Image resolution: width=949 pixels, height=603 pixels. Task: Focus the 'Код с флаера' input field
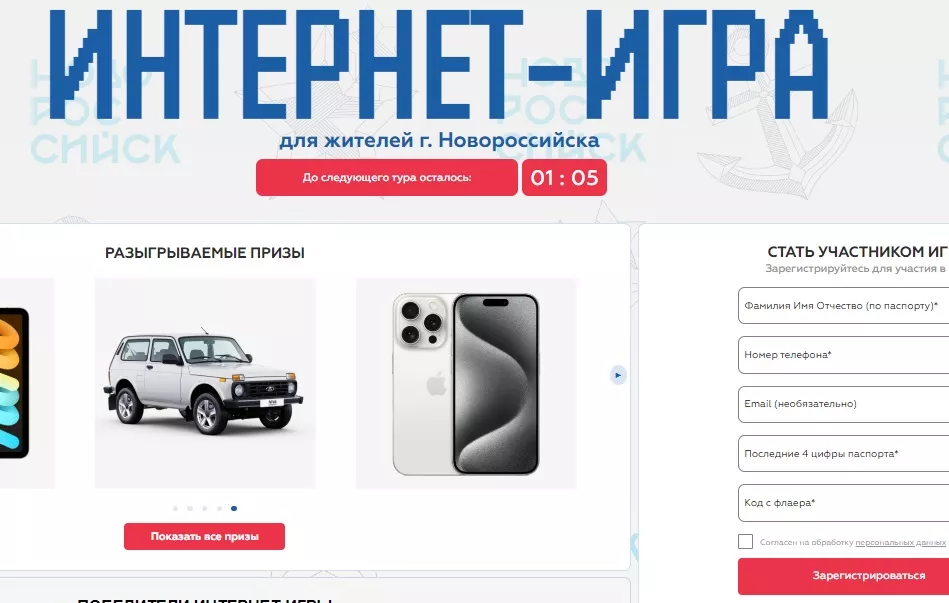[x=844, y=502]
